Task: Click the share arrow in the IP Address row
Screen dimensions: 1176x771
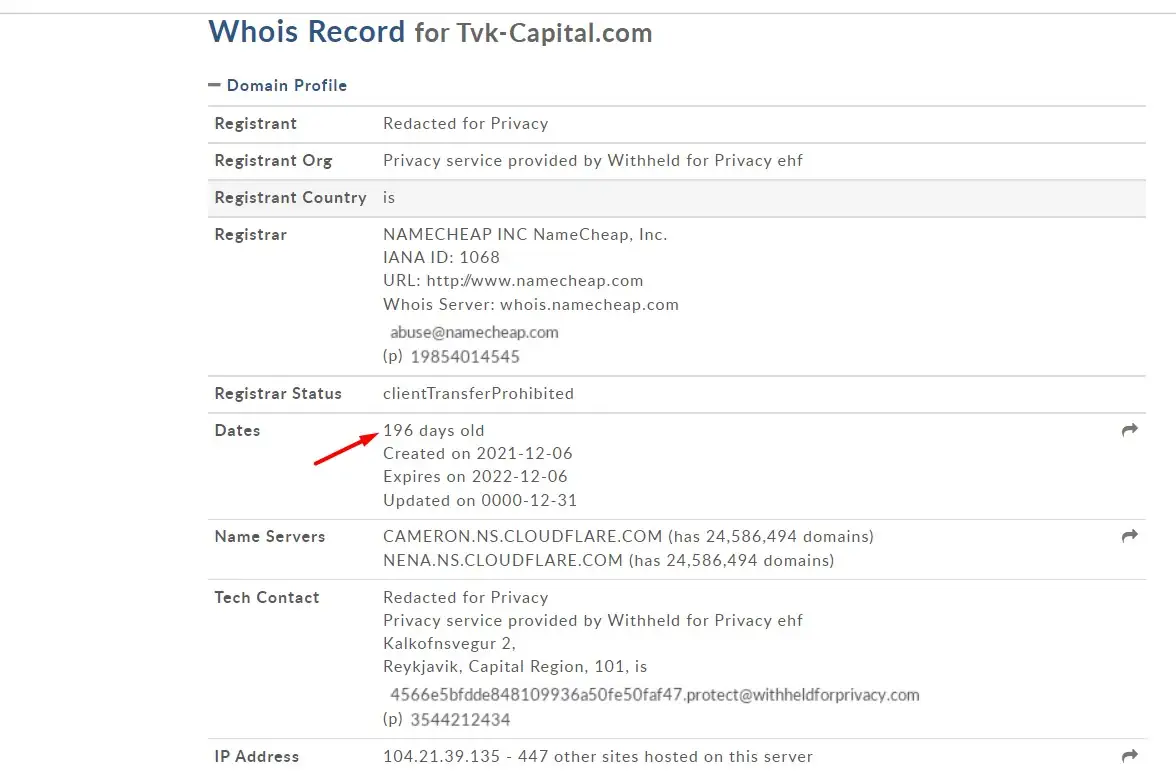Action: coord(1130,755)
